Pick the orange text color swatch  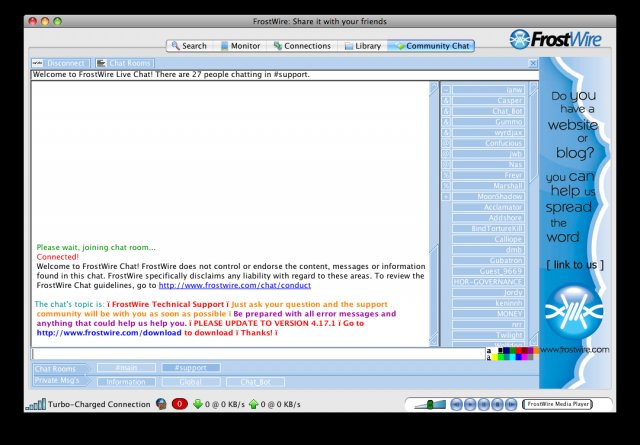[536, 350]
